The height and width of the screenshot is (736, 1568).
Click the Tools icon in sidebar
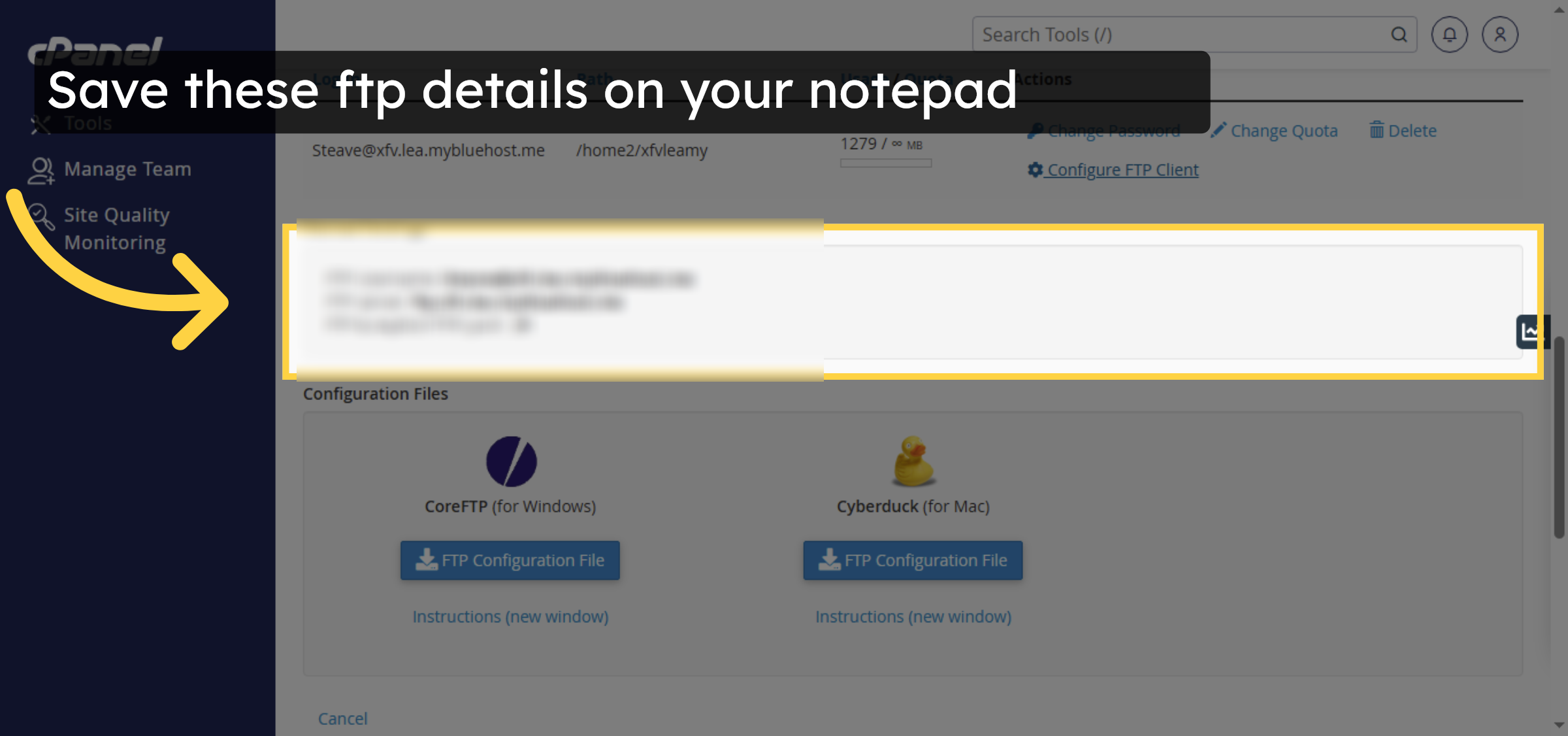[41, 124]
